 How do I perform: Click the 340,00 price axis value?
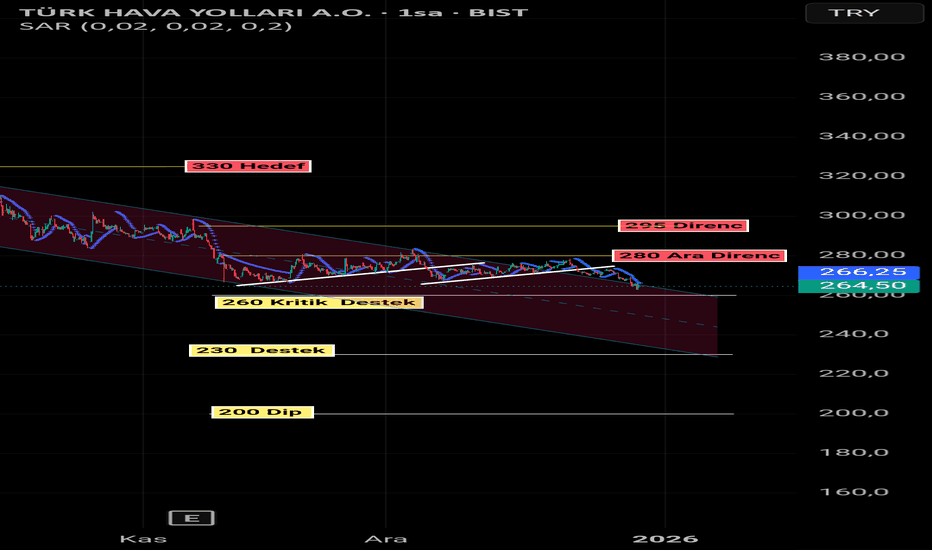tap(862, 136)
